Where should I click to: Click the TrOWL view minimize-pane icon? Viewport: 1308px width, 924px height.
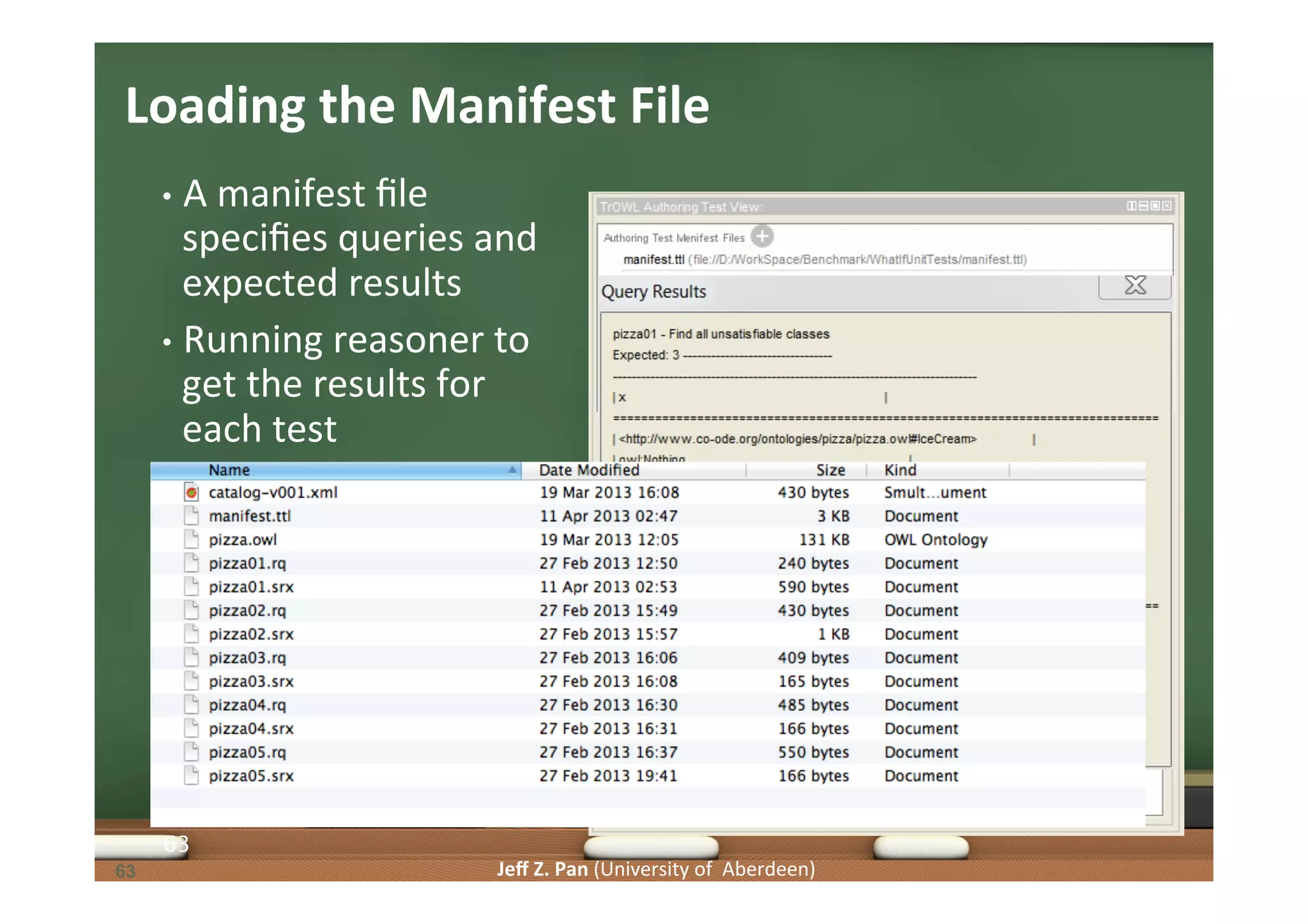pyautogui.click(x=1144, y=206)
